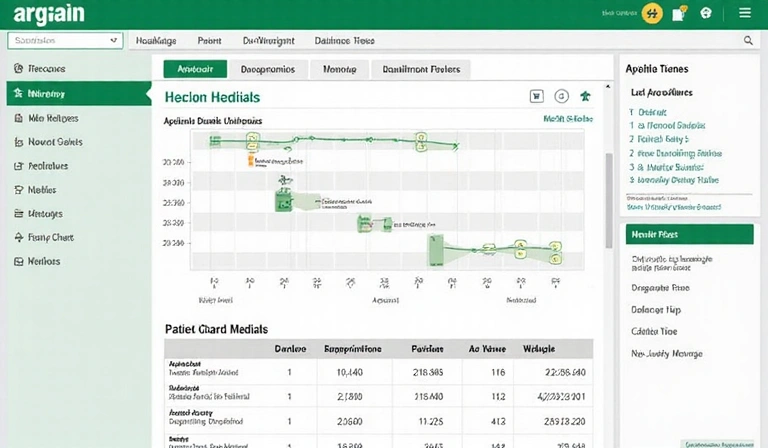Screen dimensions: 768x448
Task: Click the Ao Yaese column header
Action: point(487,349)
